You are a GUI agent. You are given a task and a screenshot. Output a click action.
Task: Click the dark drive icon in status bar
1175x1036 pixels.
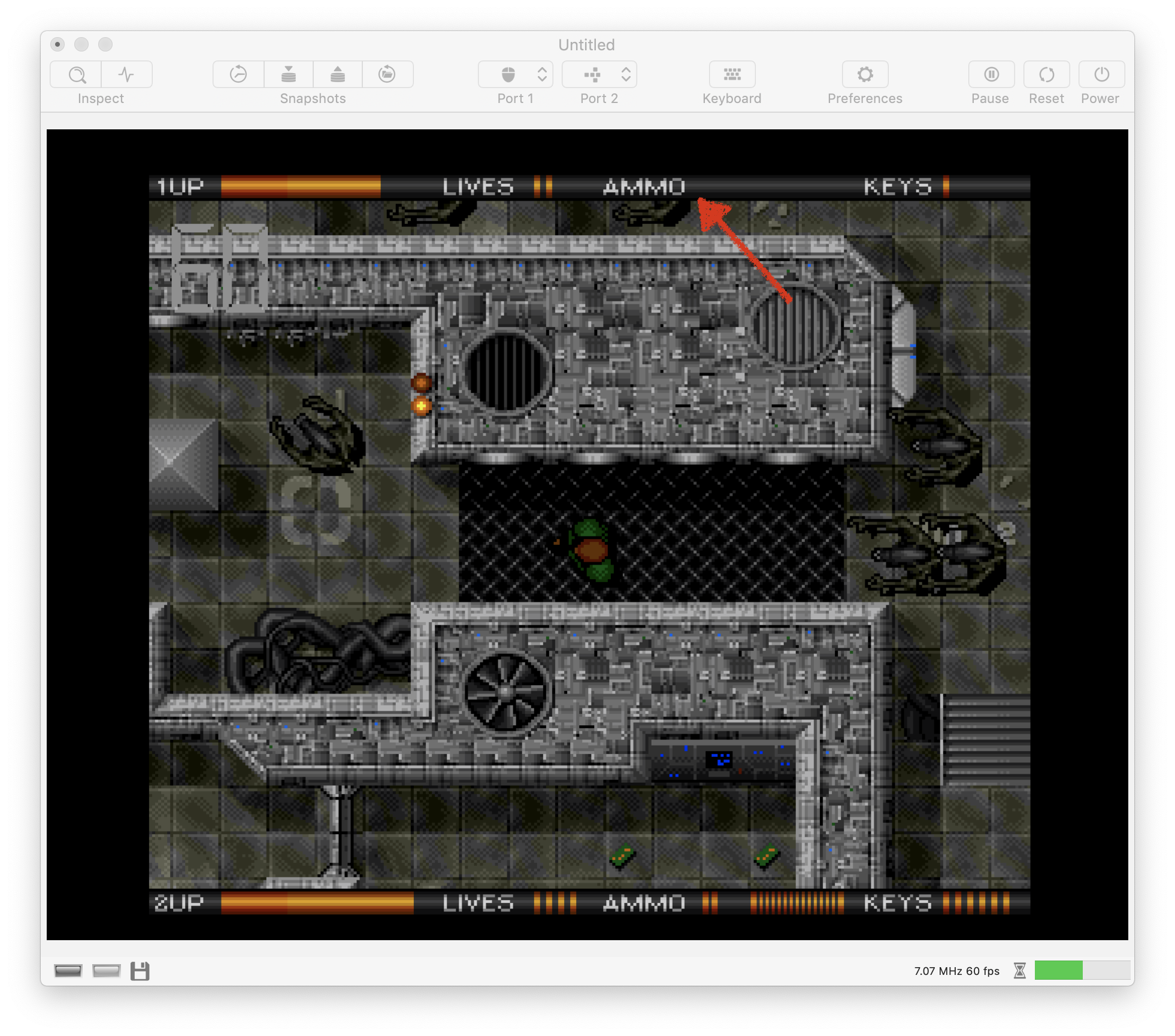click(68, 971)
